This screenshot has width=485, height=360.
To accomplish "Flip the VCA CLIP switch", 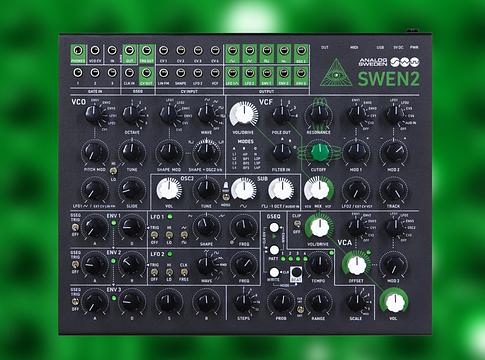I will 296,224.
